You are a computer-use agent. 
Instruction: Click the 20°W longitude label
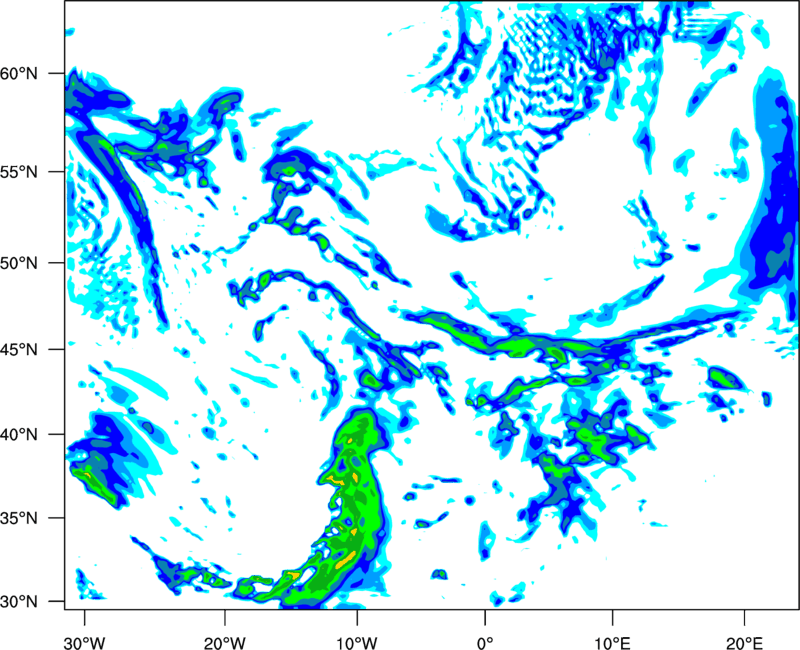coord(225,643)
